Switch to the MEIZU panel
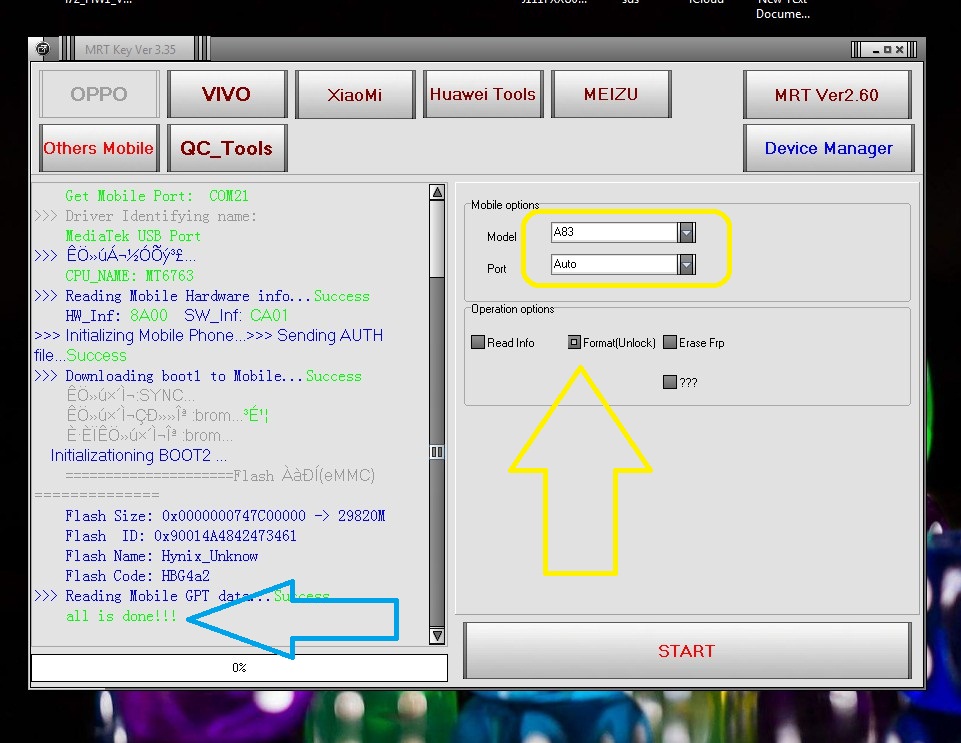Viewport: 961px width, 743px height. pos(611,94)
